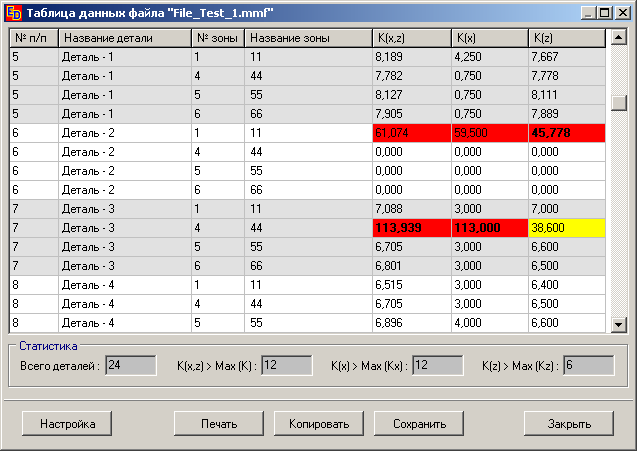Click the Копировать button
The height and width of the screenshot is (451, 637).
tap(319, 423)
